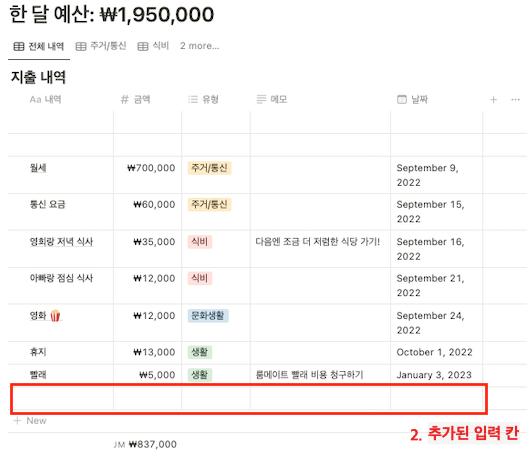Click the 메모 column header
Screen dimensions: 531x454
point(272,100)
